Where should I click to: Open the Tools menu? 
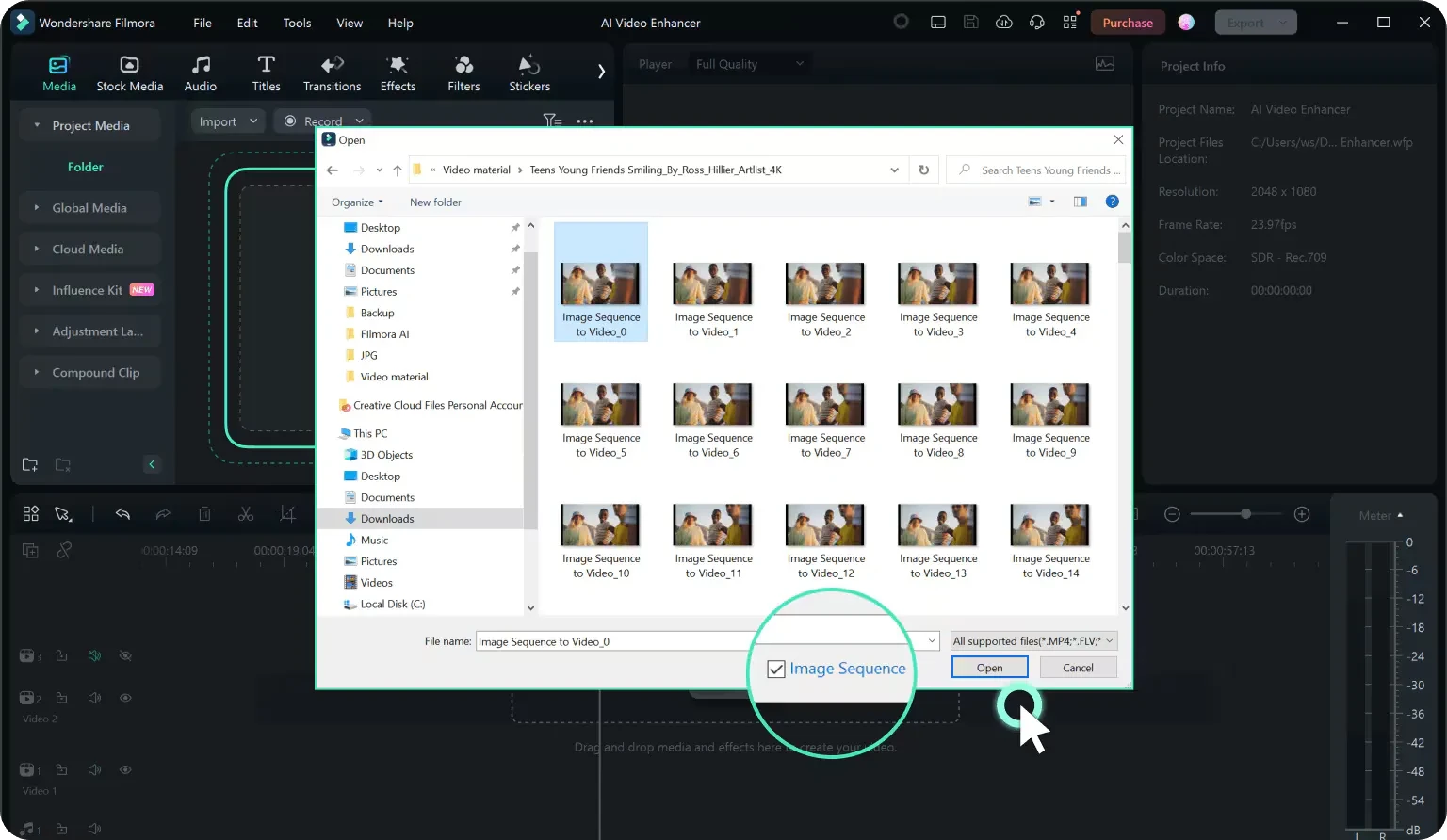pyautogui.click(x=297, y=23)
